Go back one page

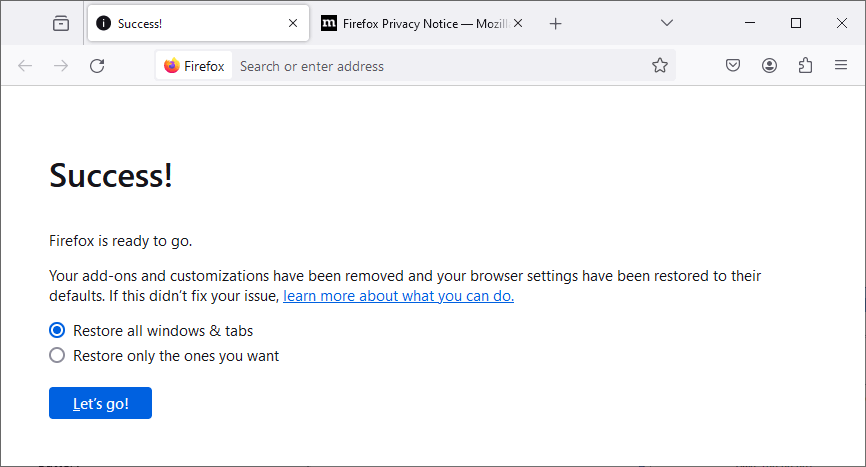pos(25,66)
